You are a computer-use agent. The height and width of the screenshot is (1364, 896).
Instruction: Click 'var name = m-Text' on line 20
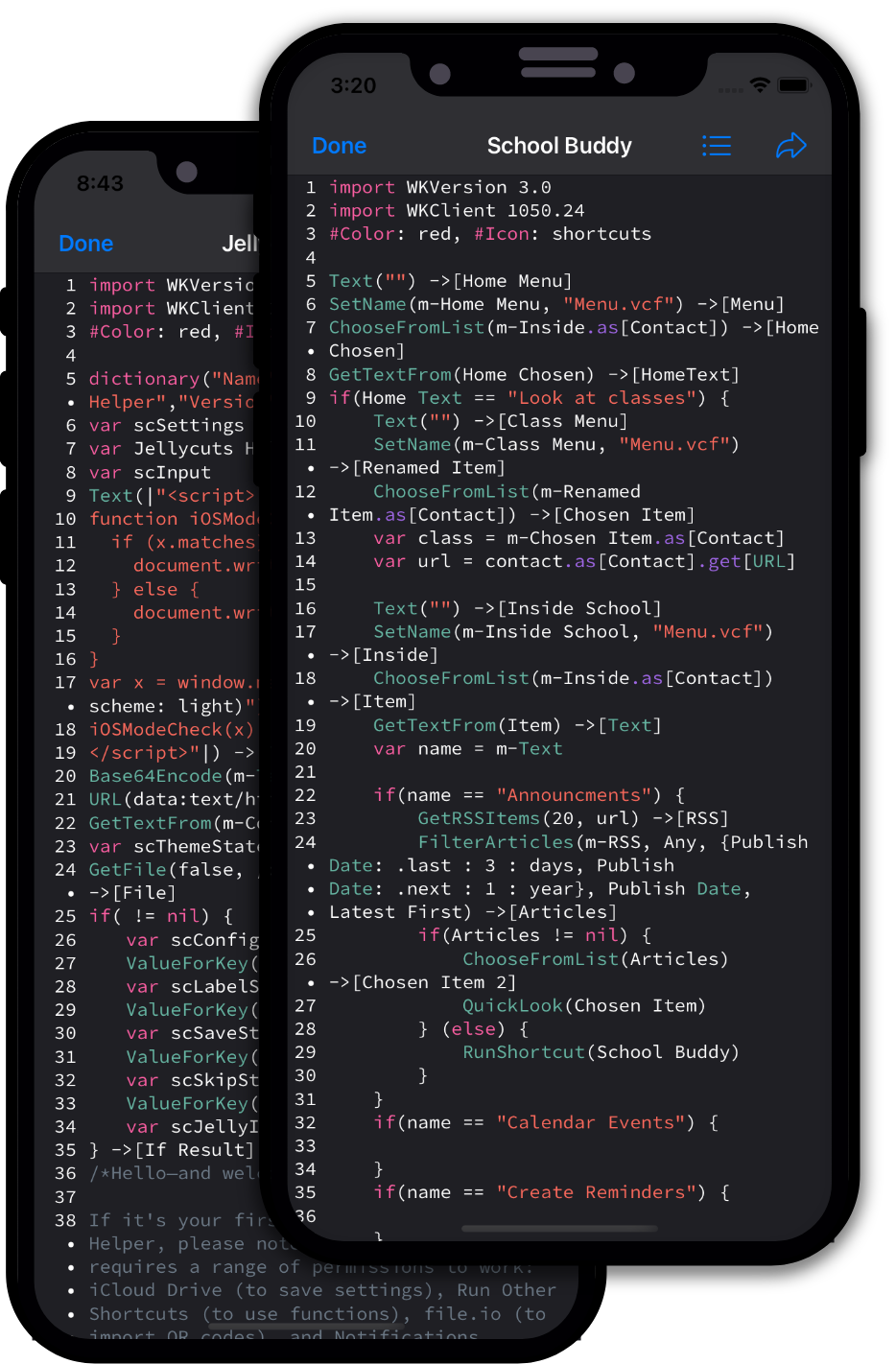click(468, 748)
